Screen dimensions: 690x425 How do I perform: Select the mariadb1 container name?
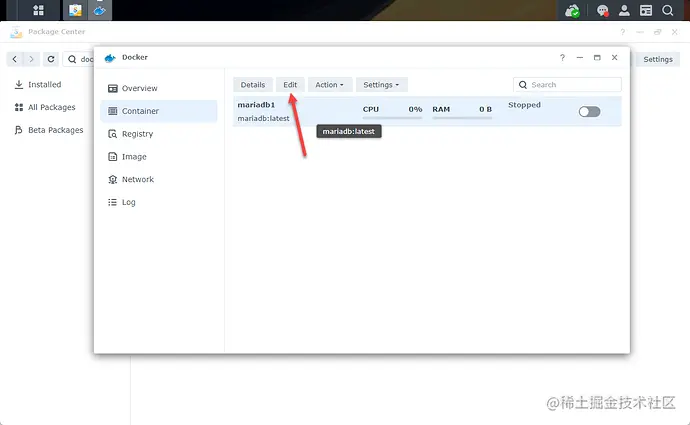click(256, 105)
